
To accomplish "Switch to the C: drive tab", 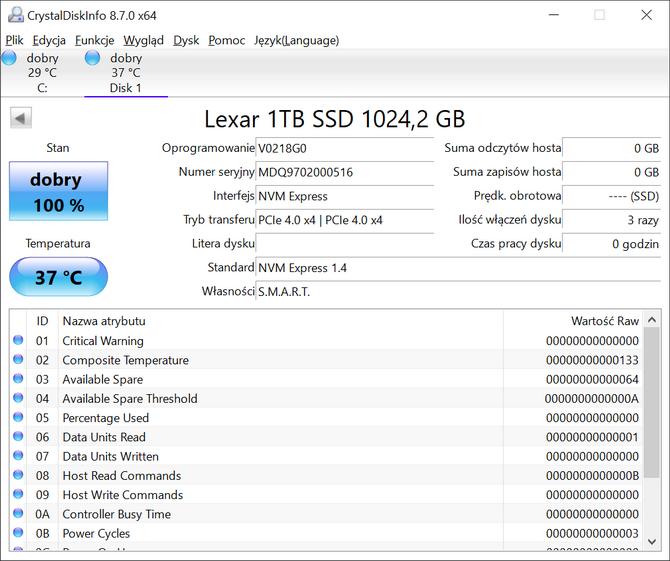I will point(42,73).
